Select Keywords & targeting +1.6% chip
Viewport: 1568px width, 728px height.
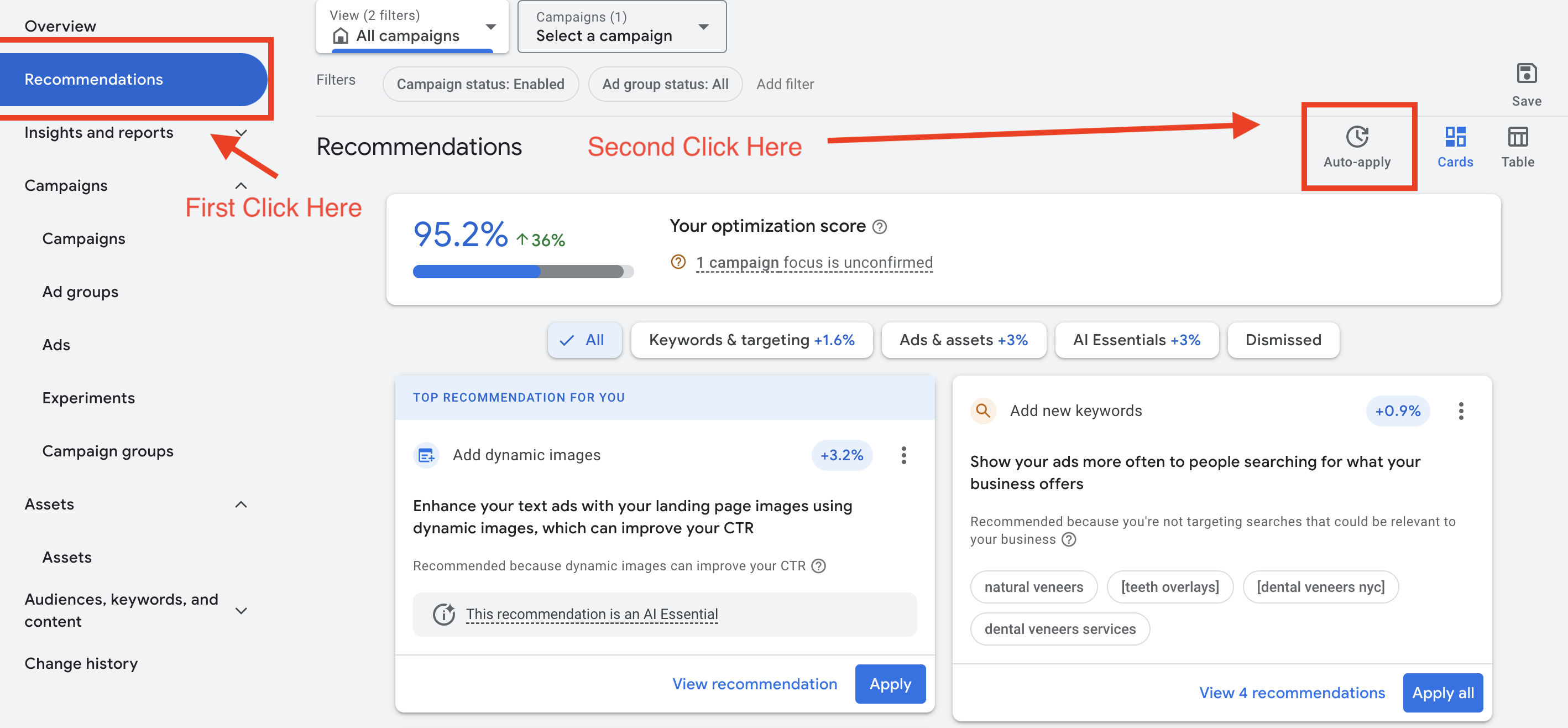752,340
